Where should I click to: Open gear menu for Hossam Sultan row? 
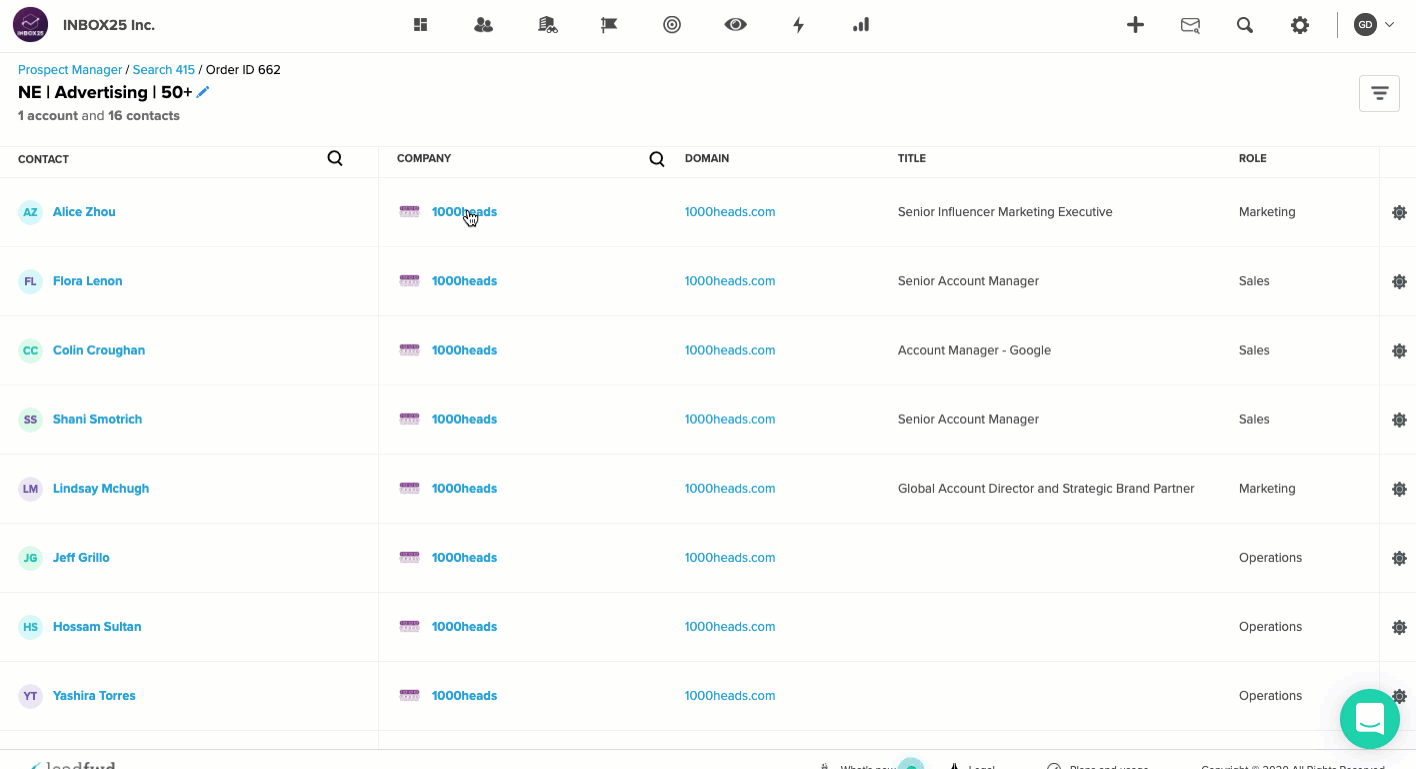(x=1399, y=627)
